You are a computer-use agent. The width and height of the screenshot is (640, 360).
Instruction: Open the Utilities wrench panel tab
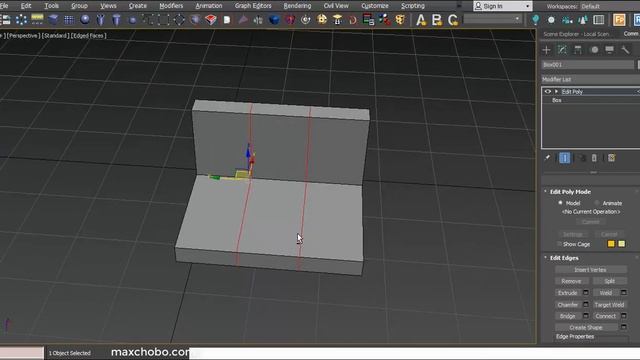point(625,50)
